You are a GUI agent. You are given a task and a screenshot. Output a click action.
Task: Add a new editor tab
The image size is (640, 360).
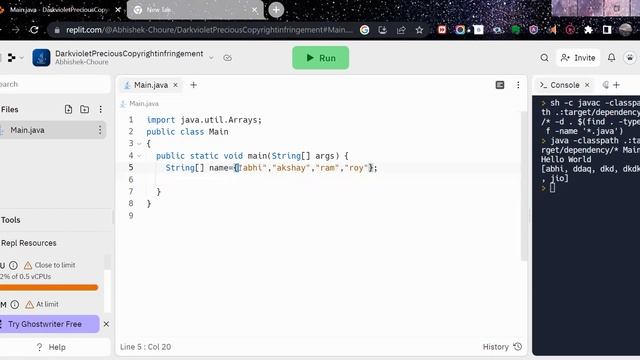tap(193, 85)
